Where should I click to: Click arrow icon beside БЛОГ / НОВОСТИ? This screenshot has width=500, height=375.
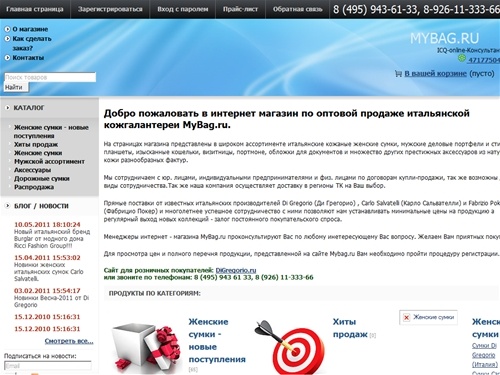(x=7, y=206)
